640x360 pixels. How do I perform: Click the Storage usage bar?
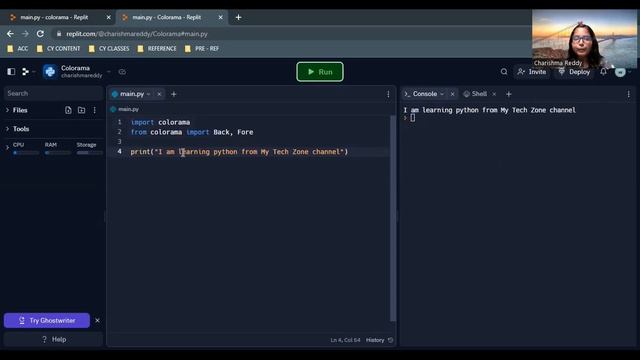click(x=89, y=153)
